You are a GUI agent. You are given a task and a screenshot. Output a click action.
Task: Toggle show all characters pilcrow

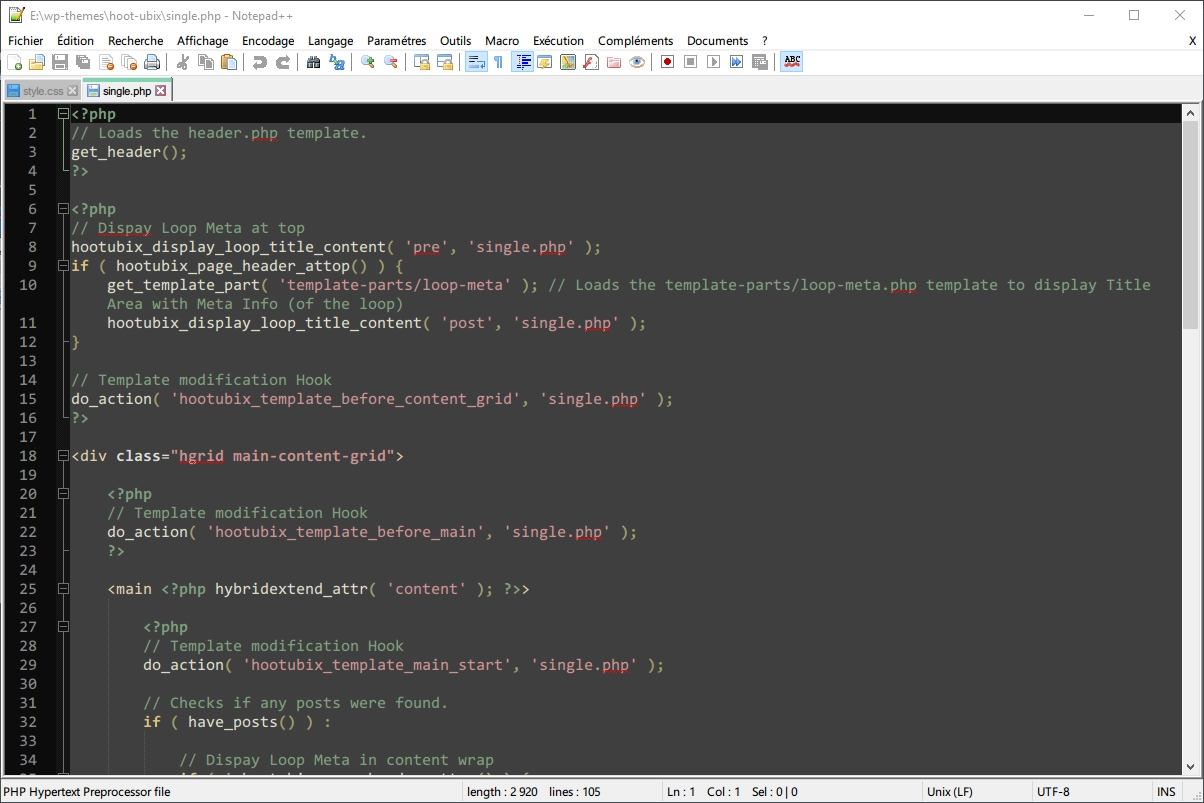tap(498, 62)
